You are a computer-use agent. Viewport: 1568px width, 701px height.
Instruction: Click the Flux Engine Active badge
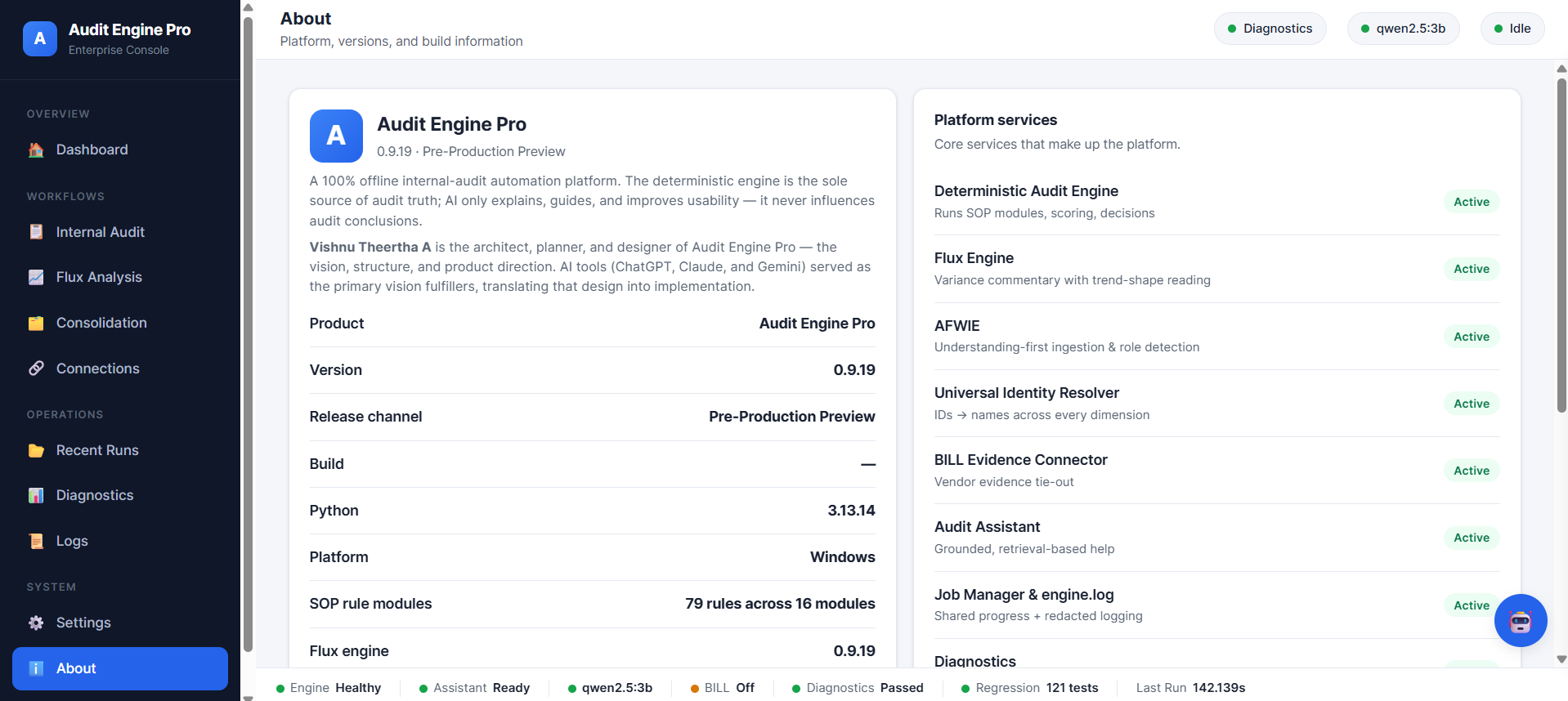[1471, 269]
